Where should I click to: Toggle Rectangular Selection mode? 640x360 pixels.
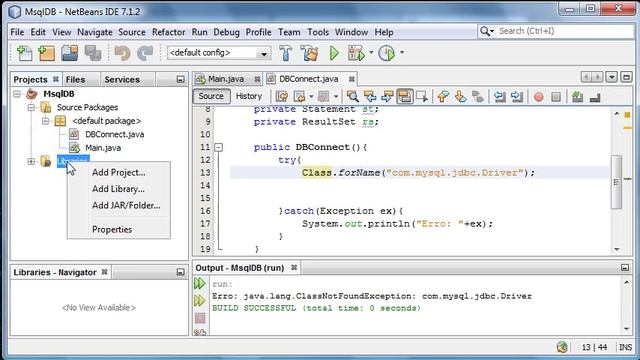pos(422,97)
